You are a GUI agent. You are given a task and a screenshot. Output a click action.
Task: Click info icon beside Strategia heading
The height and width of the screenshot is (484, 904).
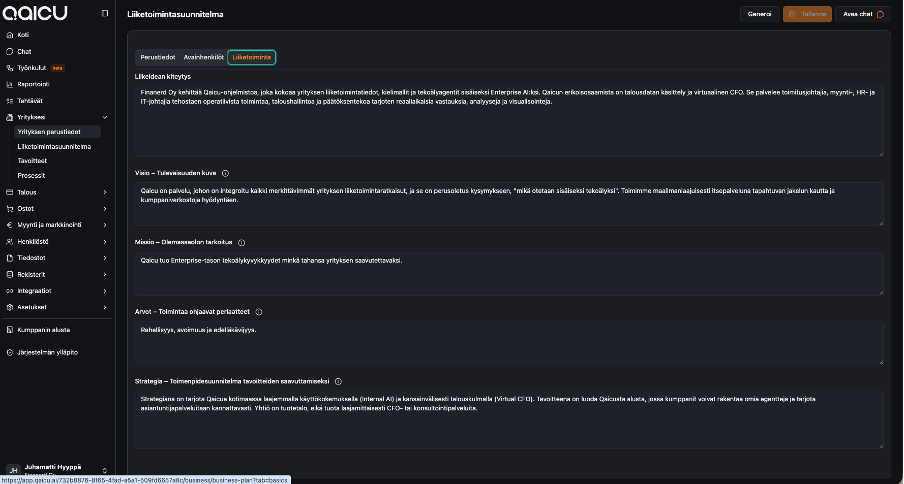[x=337, y=381]
